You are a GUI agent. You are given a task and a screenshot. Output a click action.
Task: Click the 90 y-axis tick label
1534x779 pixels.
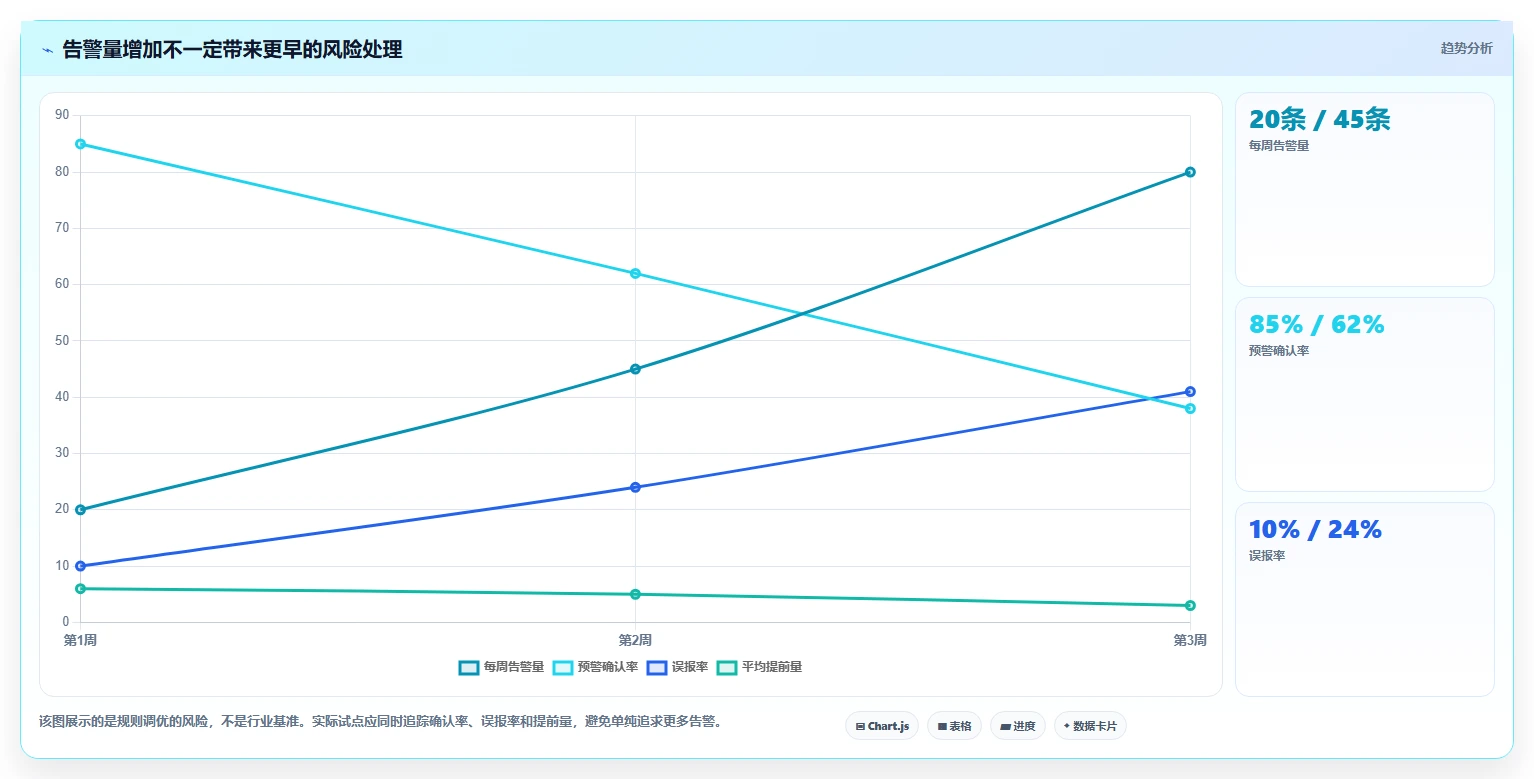tap(62, 115)
